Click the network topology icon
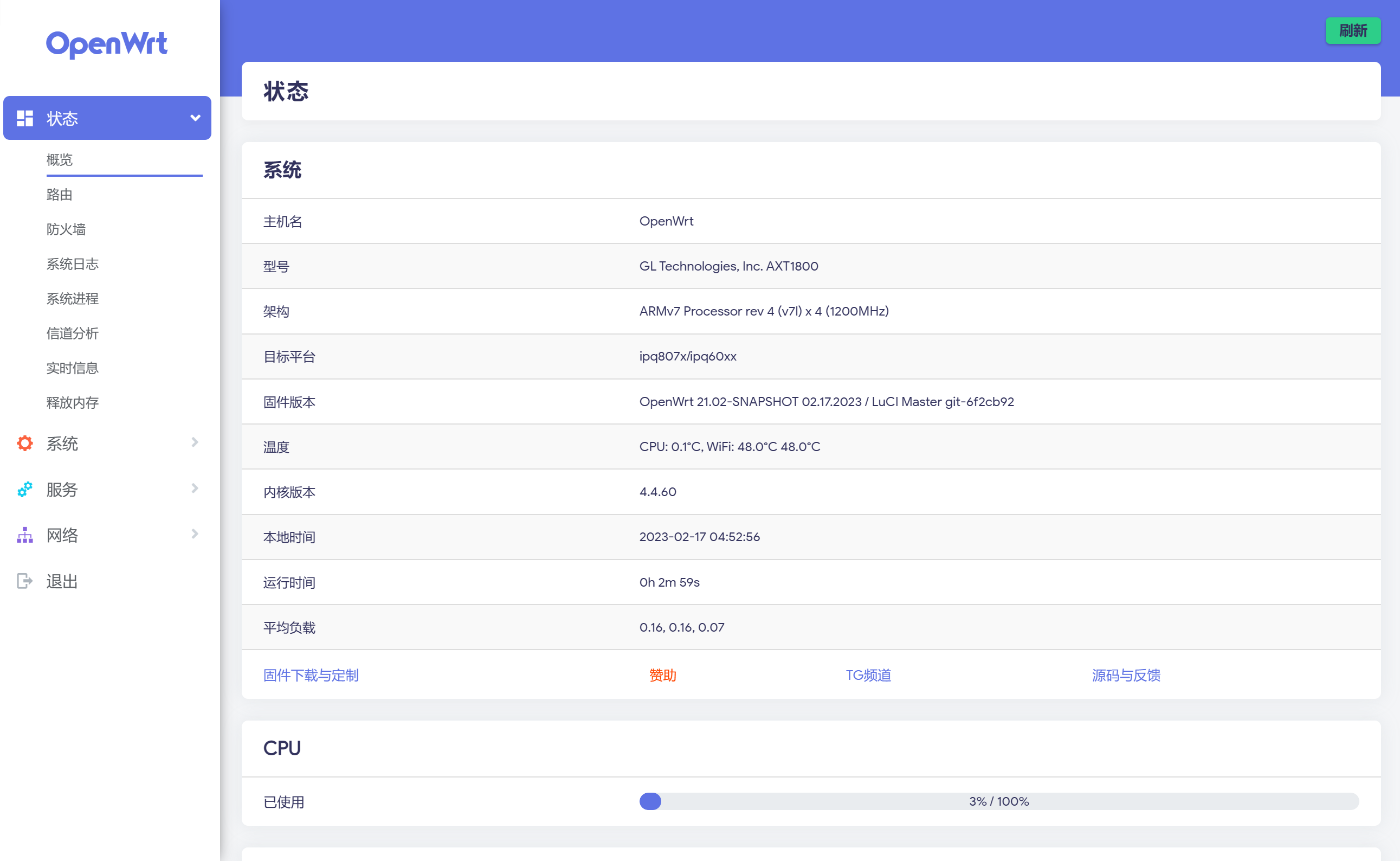This screenshot has height=861, width=1400. tap(24, 535)
